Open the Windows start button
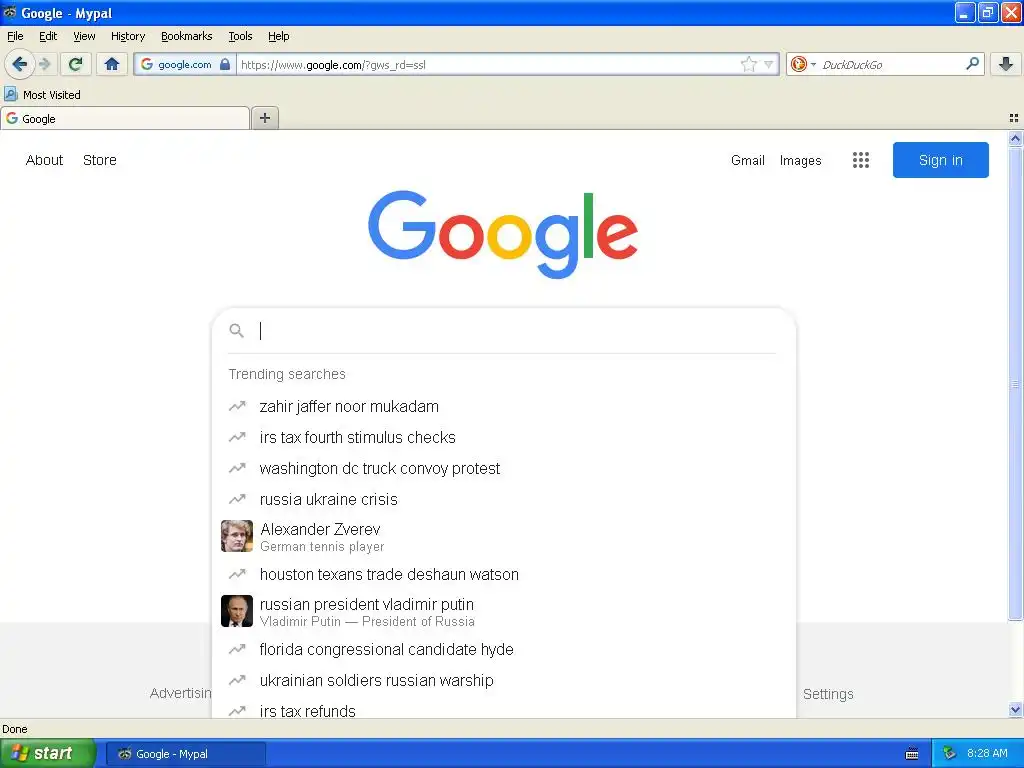Image resolution: width=1024 pixels, height=768 pixels. coord(48,753)
